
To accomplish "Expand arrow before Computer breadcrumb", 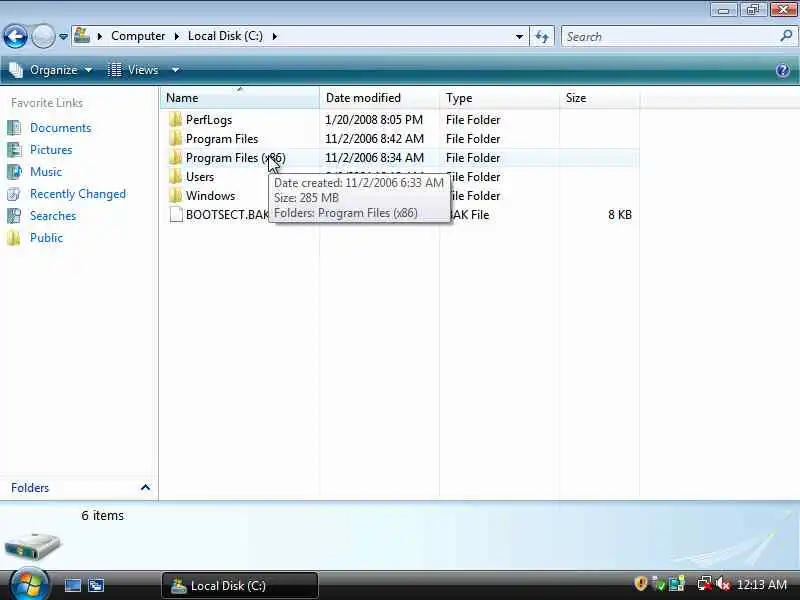I will tap(100, 36).
